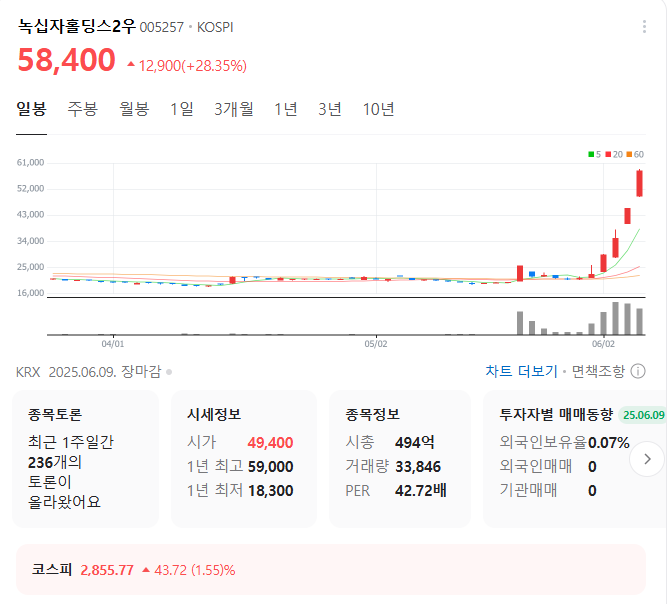Click the PER value 42.72배
This screenshot has width=668, height=604.
coord(420,491)
